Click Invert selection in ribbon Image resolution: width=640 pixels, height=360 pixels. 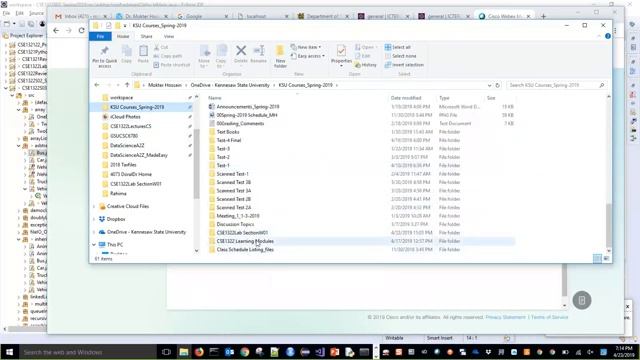pyautogui.click(x=404, y=65)
